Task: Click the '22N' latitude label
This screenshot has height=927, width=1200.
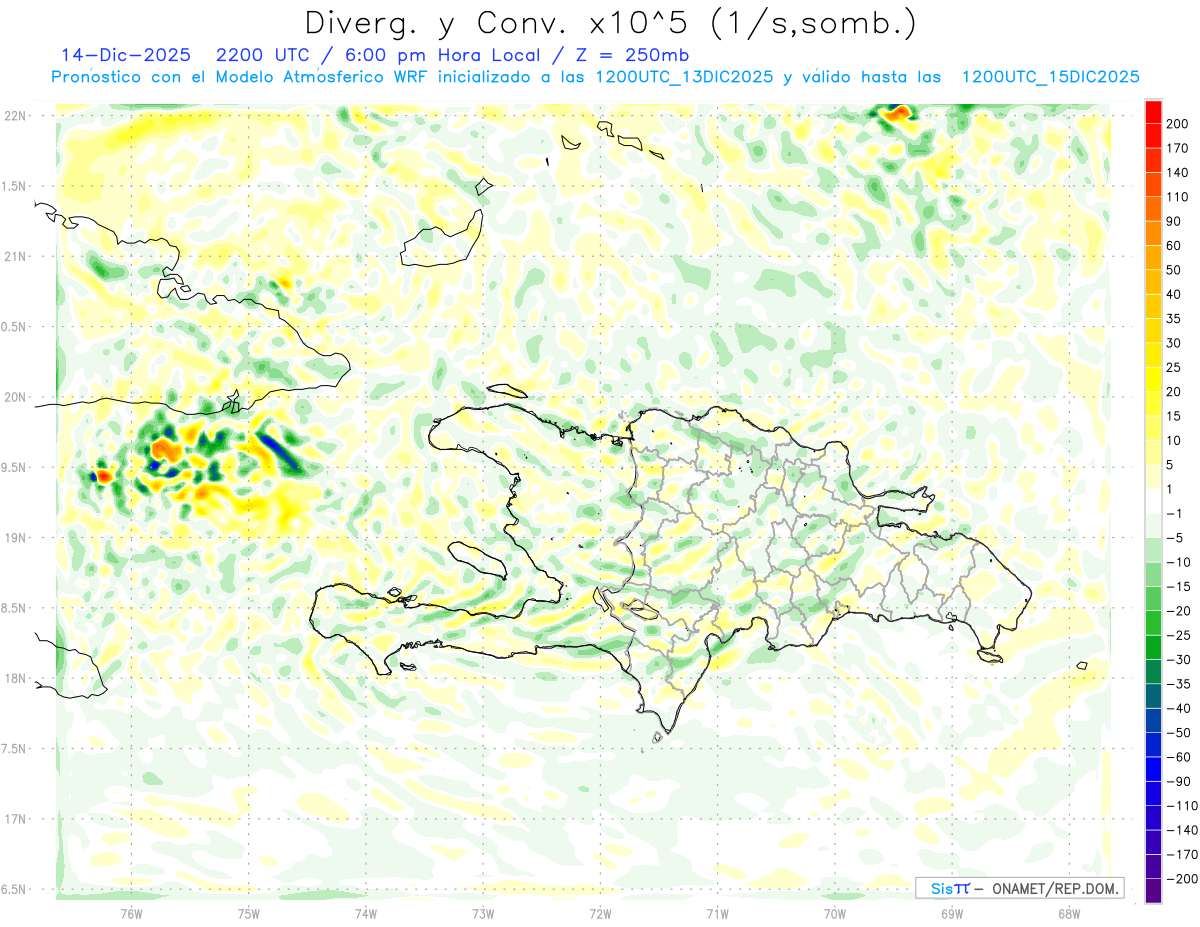Action: coord(15,116)
